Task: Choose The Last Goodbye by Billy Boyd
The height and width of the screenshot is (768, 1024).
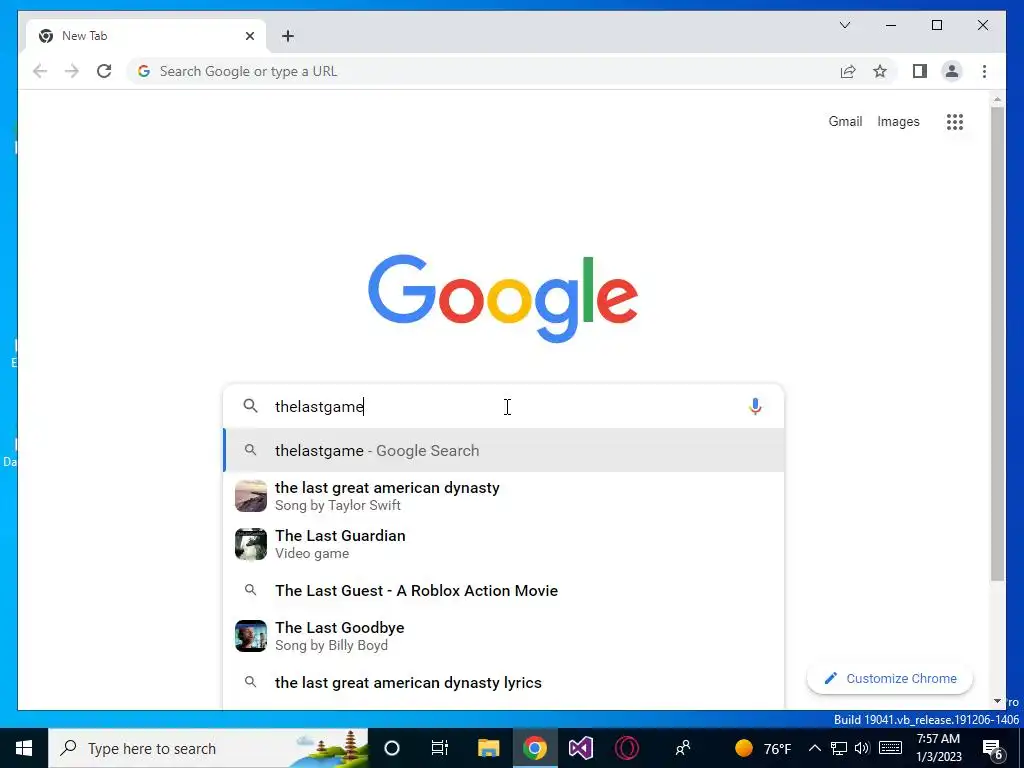Action: (503, 636)
